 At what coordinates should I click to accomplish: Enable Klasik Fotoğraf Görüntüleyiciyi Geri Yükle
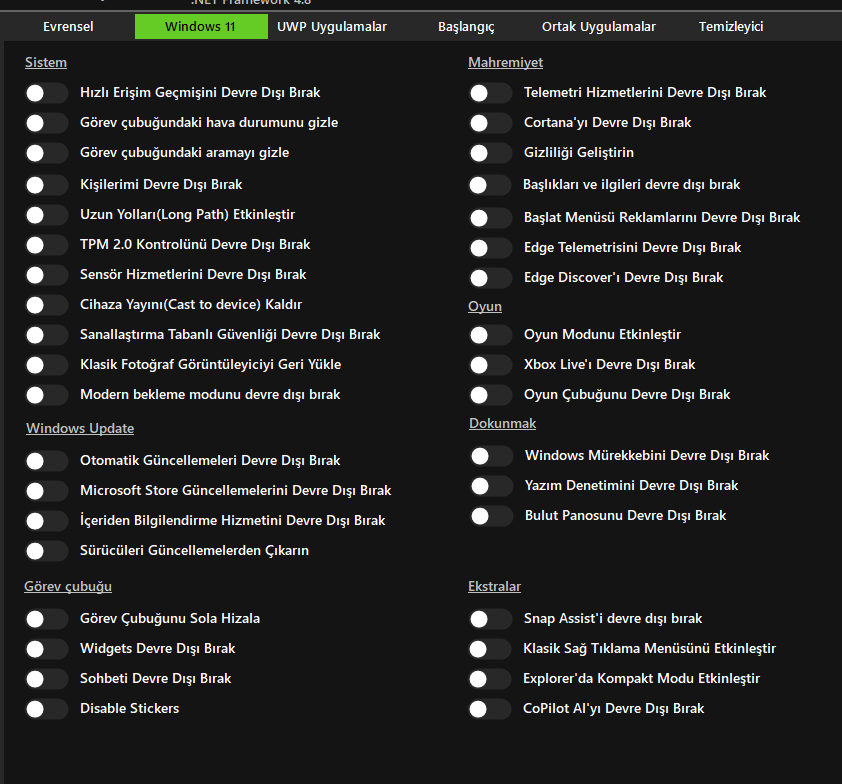coord(46,365)
